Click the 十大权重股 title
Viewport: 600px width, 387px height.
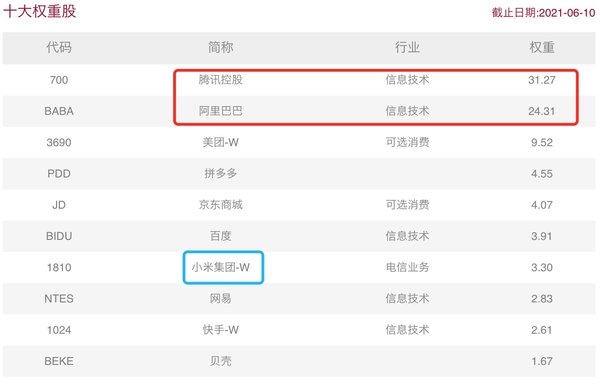[x=40, y=11]
